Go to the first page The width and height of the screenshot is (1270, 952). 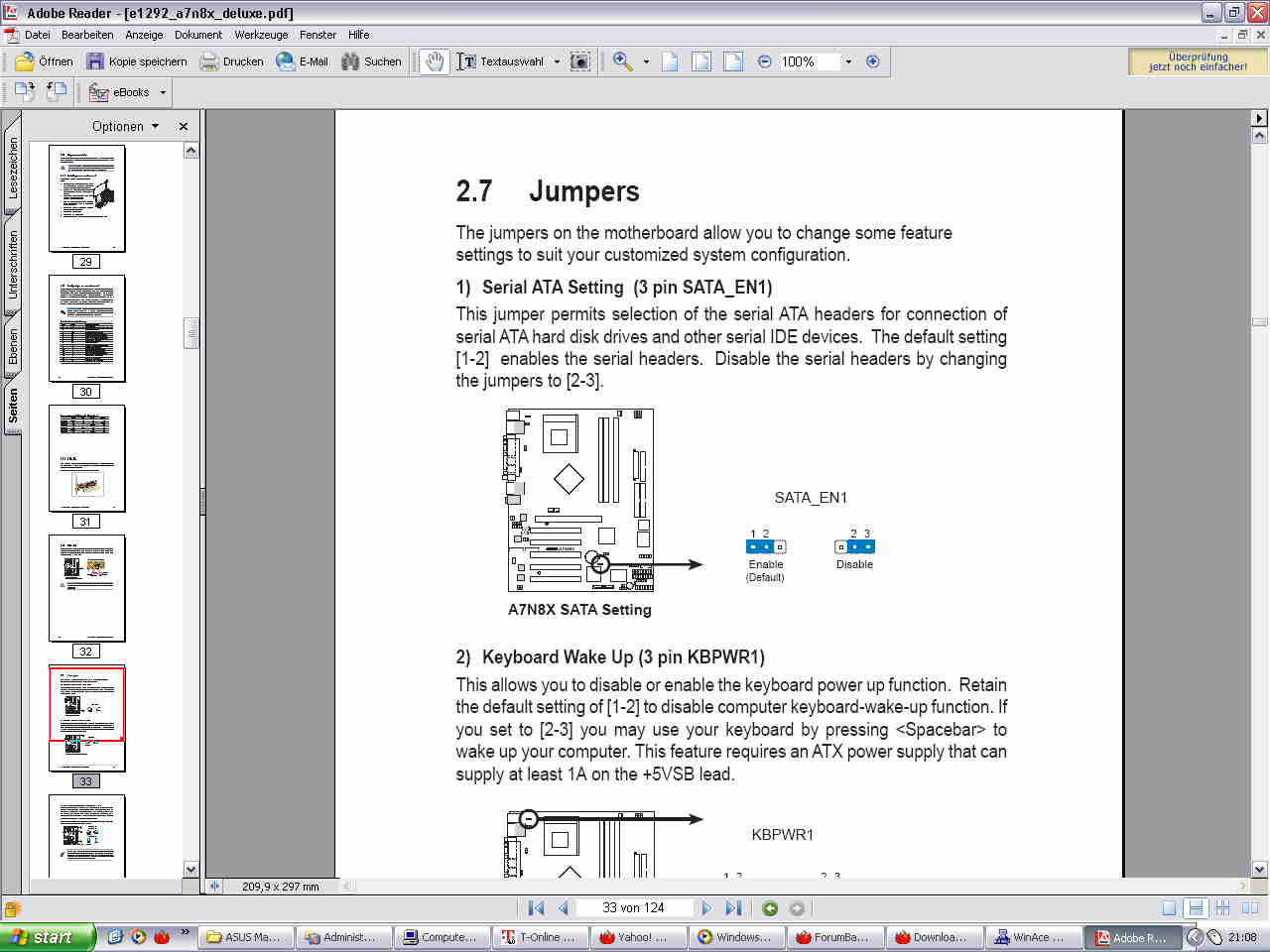537,908
